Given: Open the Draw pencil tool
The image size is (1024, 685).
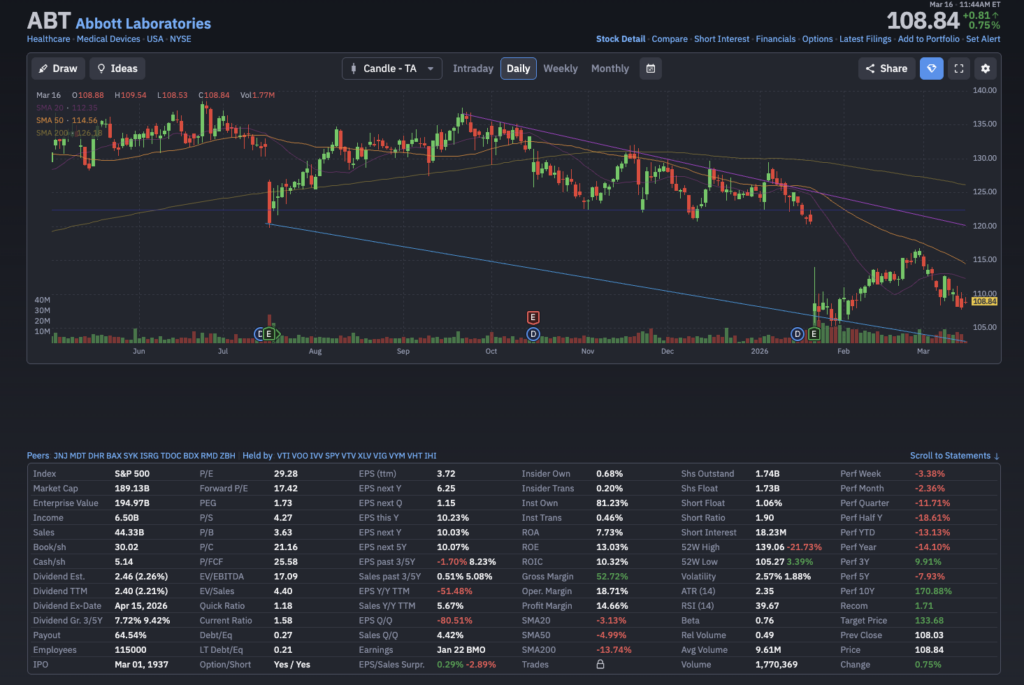Looking at the screenshot, I should 57,68.
